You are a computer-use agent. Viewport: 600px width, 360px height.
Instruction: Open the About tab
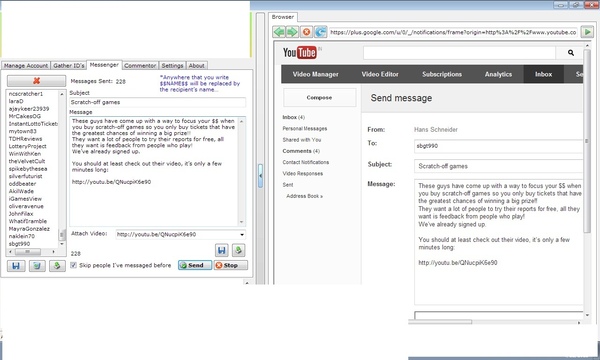point(196,65)
